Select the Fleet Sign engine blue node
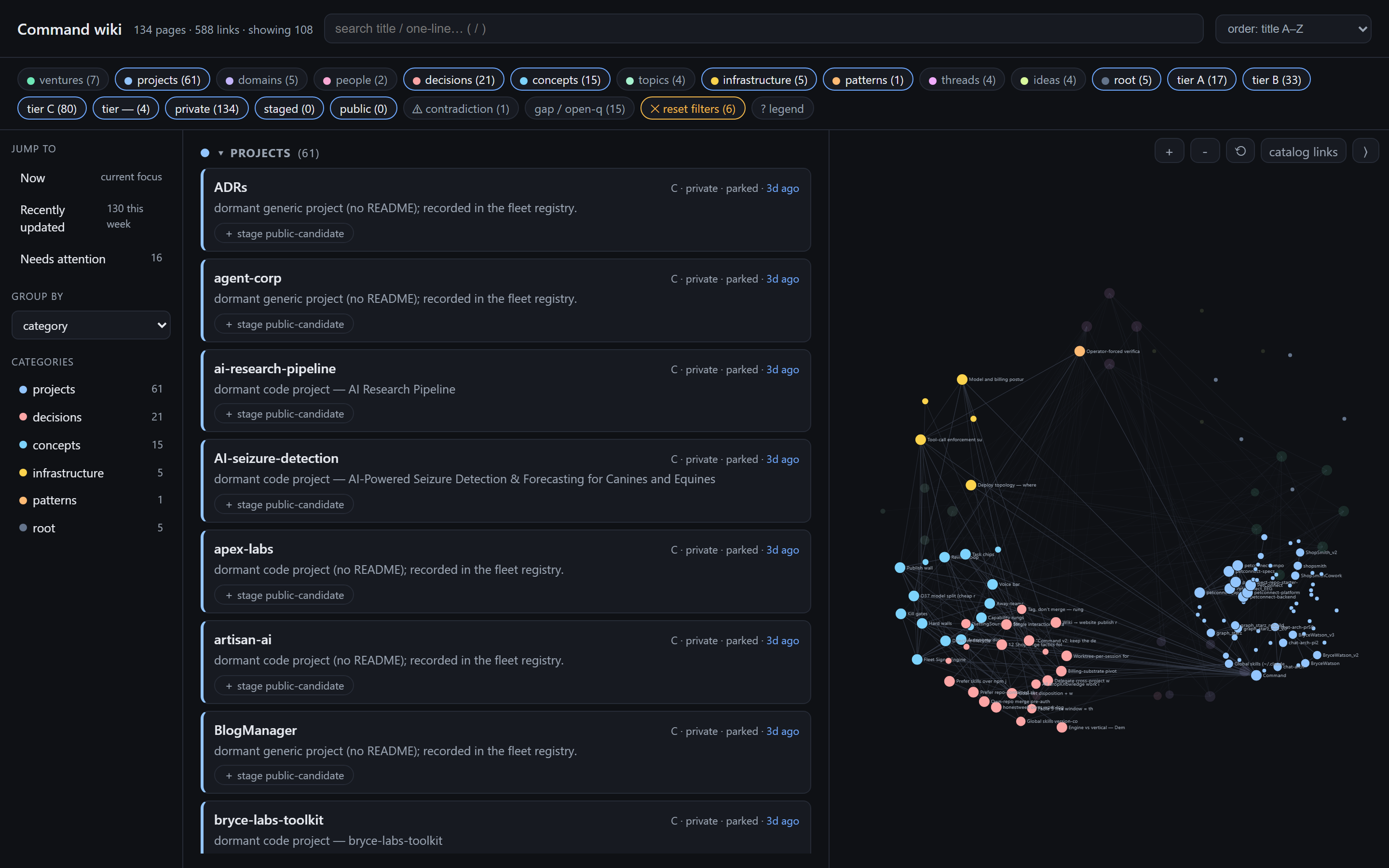1389x868 pixels. pos(917,659)
